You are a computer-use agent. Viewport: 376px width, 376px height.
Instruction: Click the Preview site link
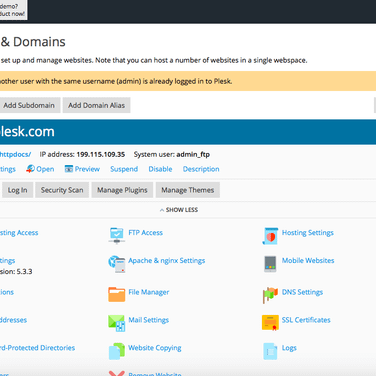(87, 169)
